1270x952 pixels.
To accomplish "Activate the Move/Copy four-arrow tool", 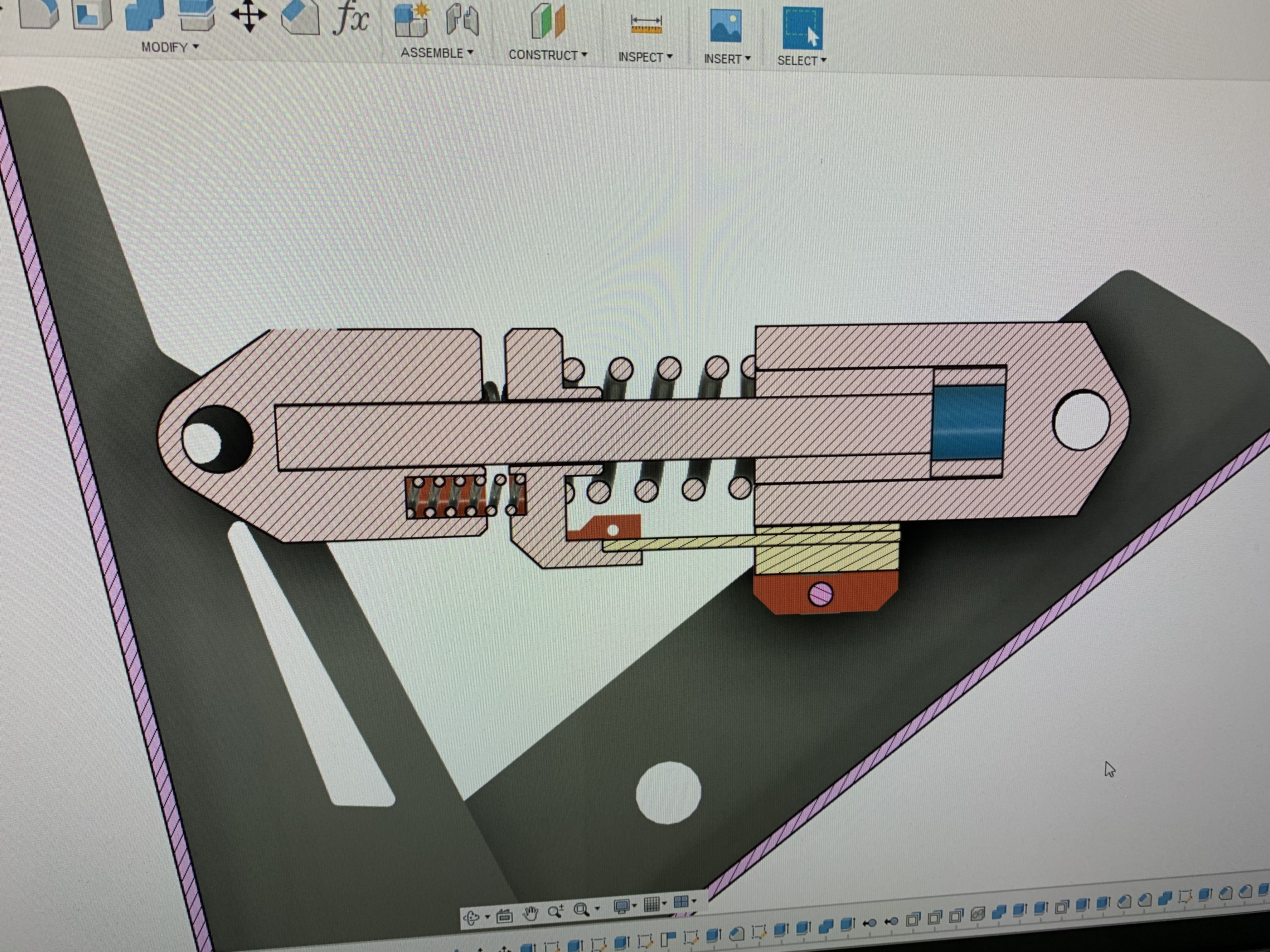I will pos(249,16).
